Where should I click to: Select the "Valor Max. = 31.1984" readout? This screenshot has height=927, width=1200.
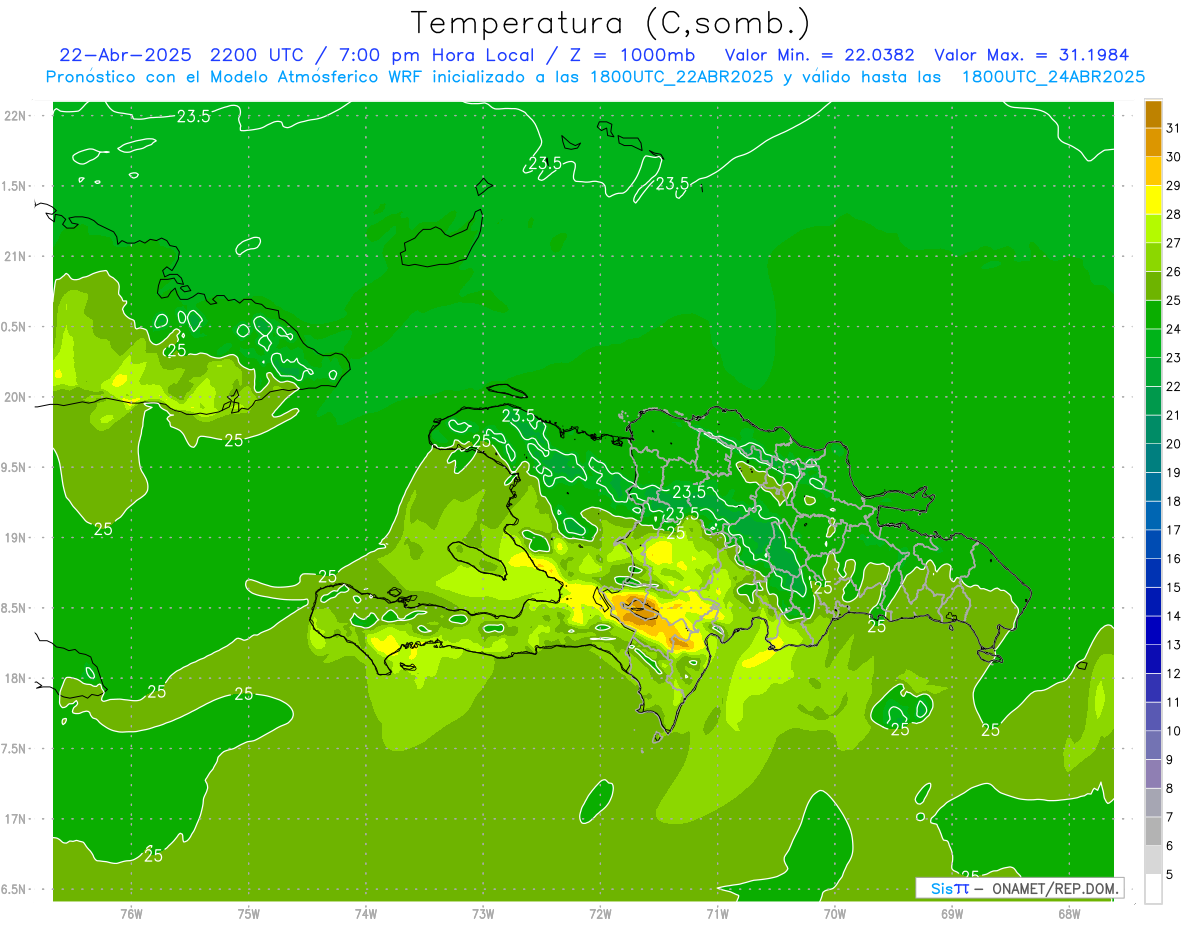coord(1030,55)
